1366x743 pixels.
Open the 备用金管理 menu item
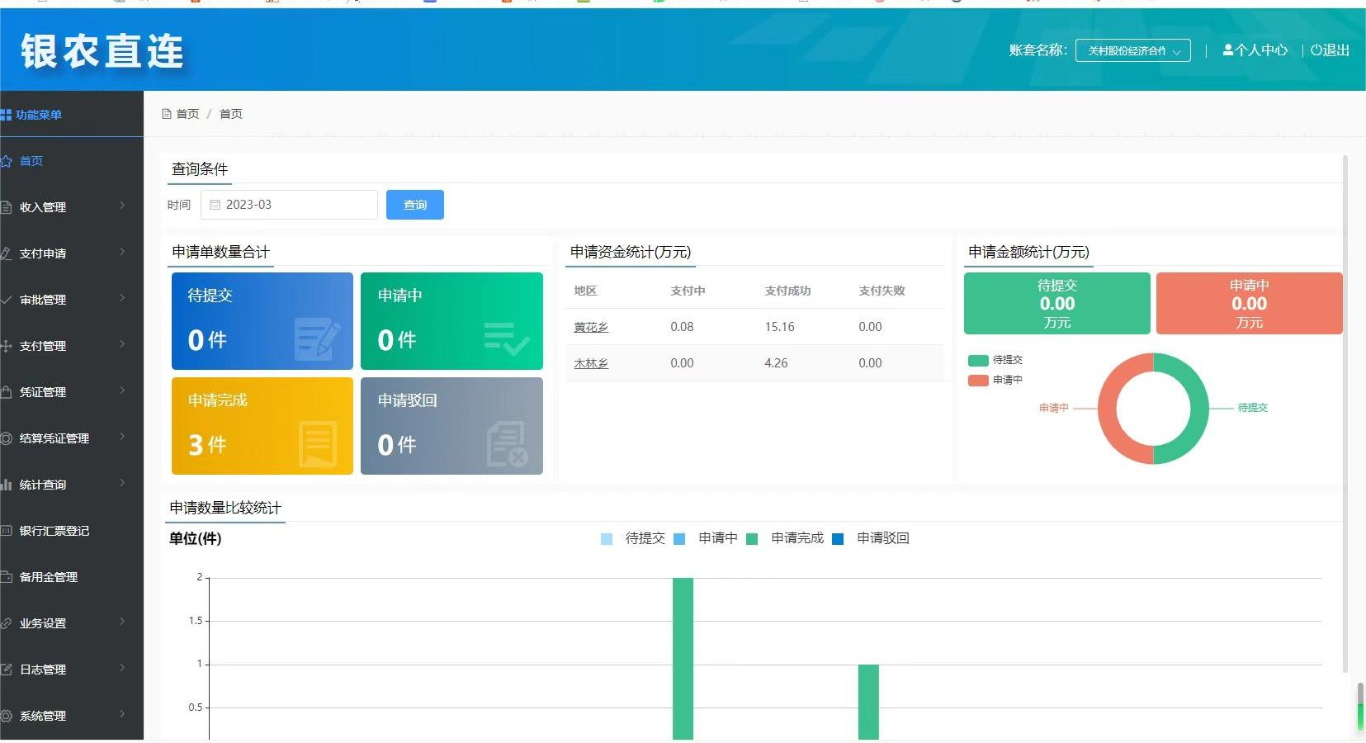[72, 577]
